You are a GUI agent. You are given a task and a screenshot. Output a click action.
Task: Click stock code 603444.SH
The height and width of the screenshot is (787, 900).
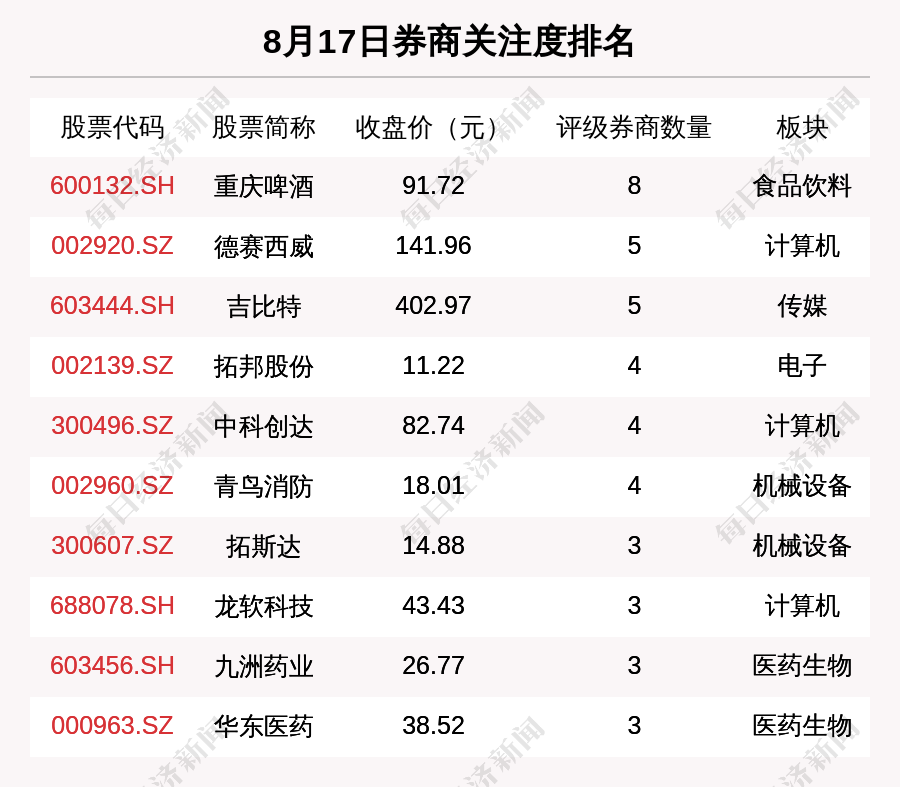tap(112, 305)
